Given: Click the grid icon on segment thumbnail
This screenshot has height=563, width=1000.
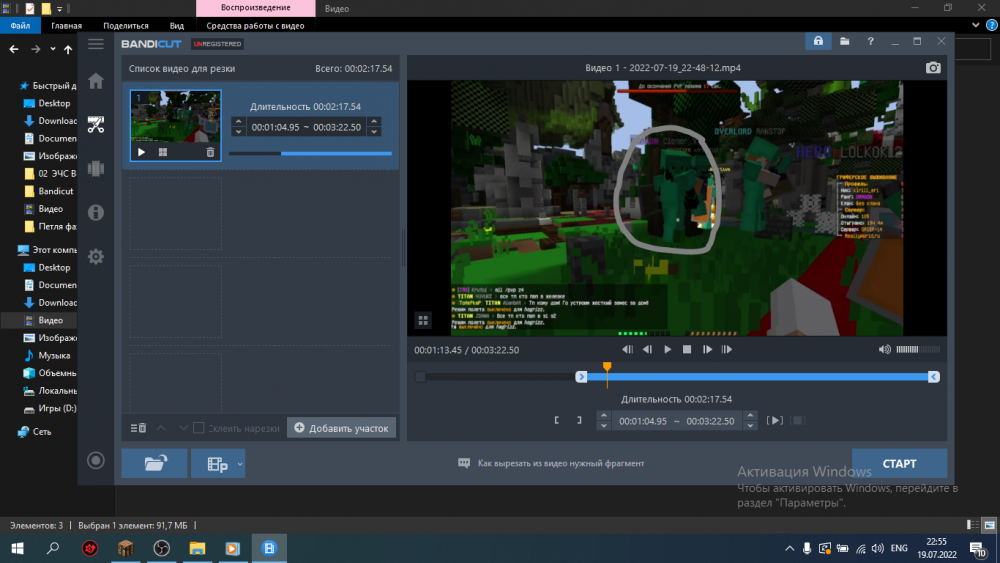Looking at the screenshot, I should 163,152.
